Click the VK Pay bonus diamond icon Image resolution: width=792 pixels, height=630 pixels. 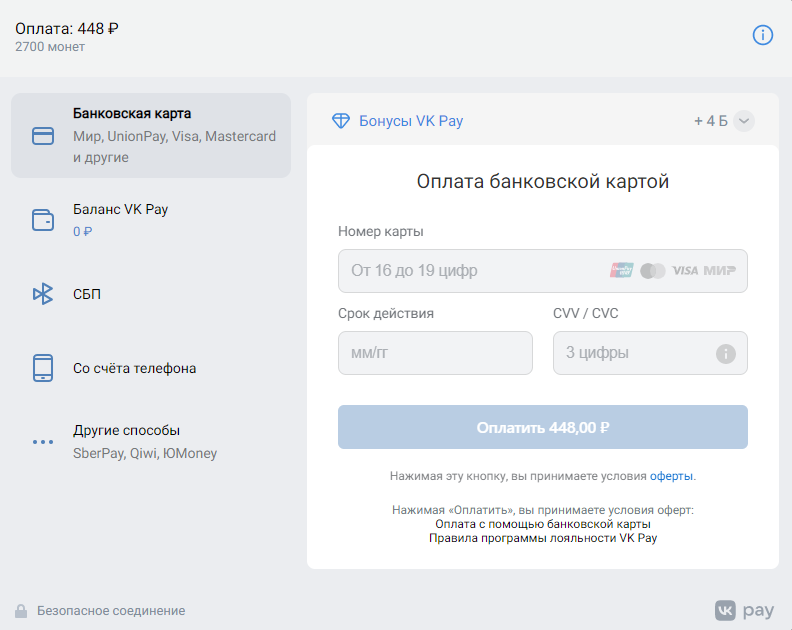341,121
